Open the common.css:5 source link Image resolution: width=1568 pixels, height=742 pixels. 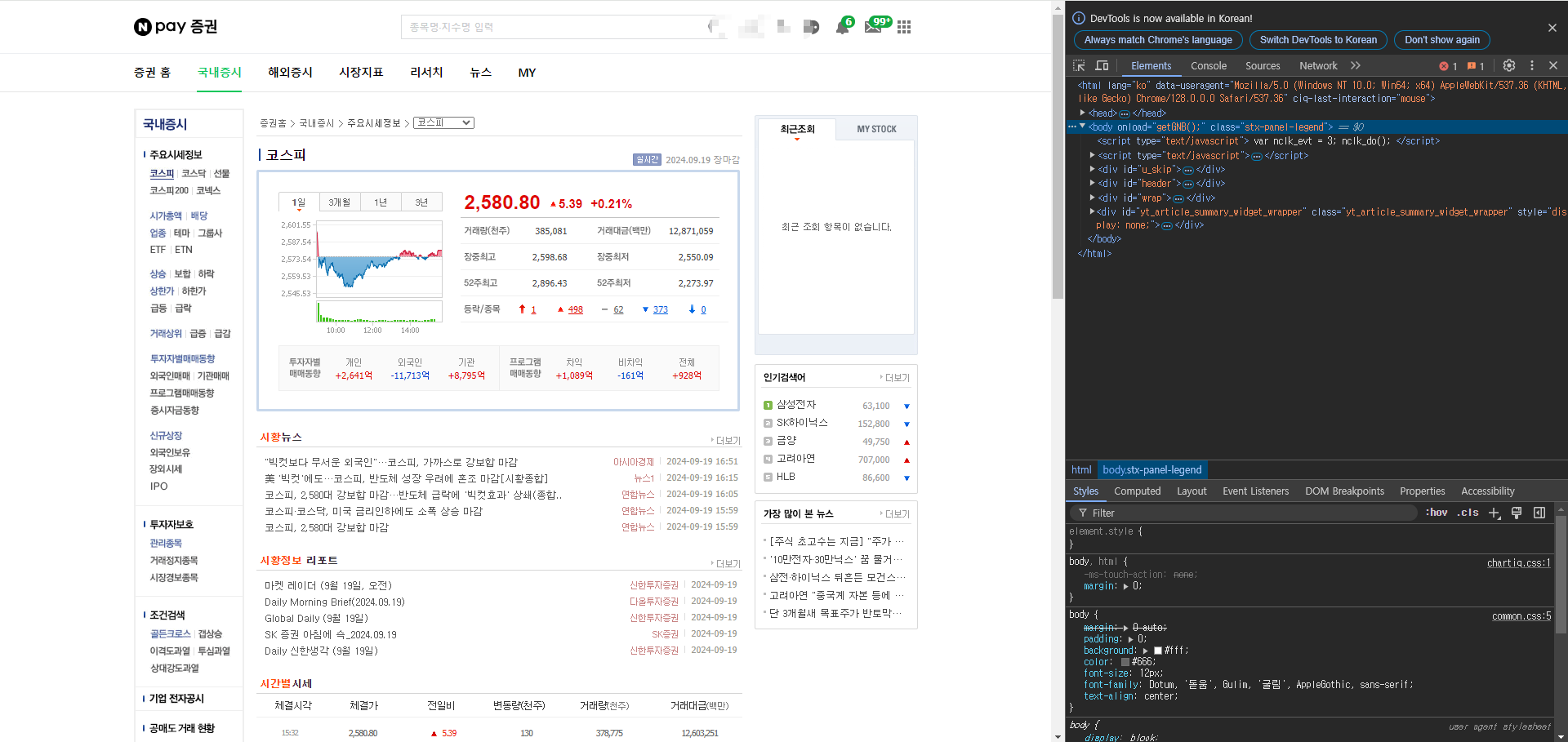[1521, 616]
